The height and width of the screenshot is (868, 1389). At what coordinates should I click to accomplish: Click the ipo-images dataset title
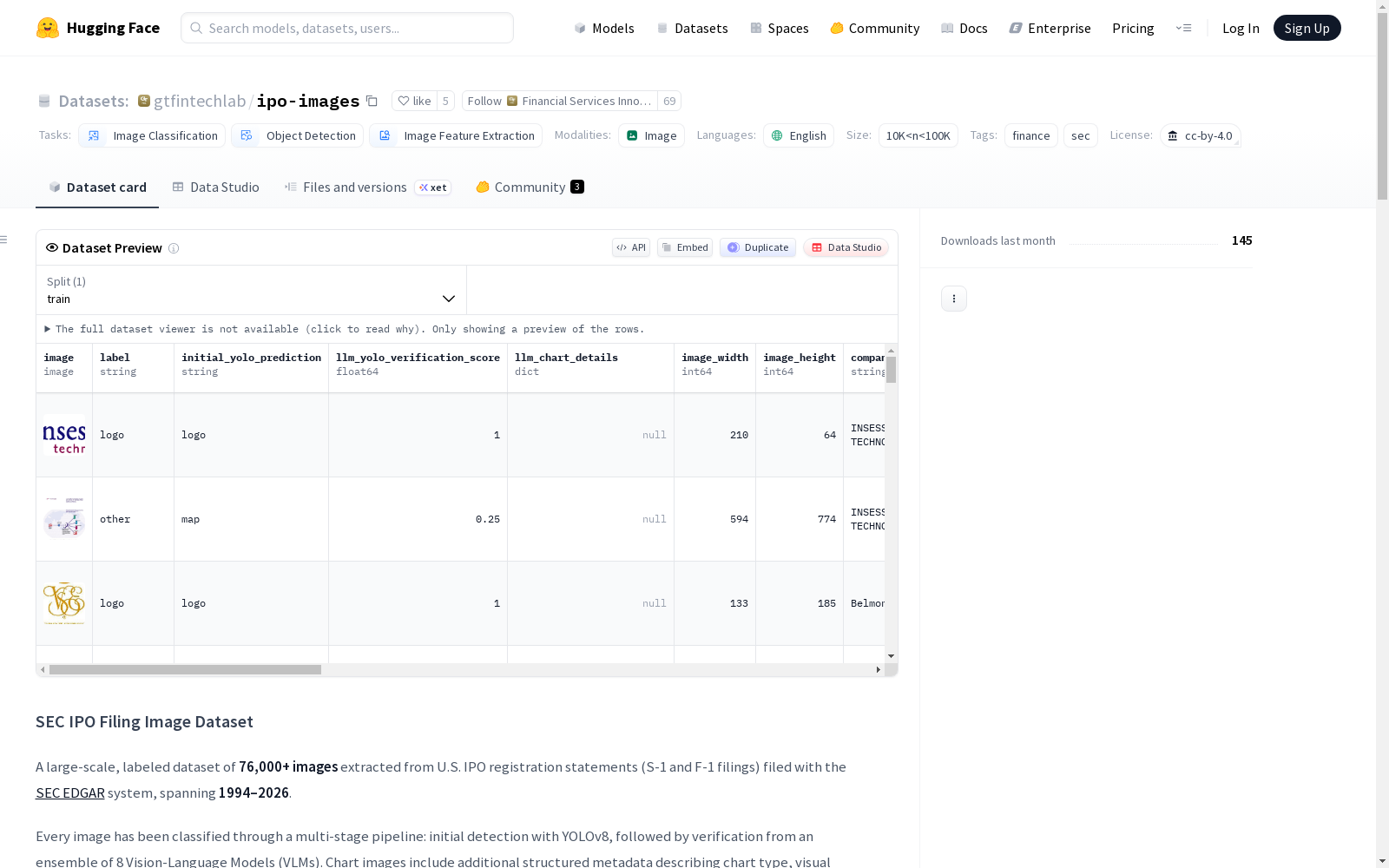click(x=308, y=101)
